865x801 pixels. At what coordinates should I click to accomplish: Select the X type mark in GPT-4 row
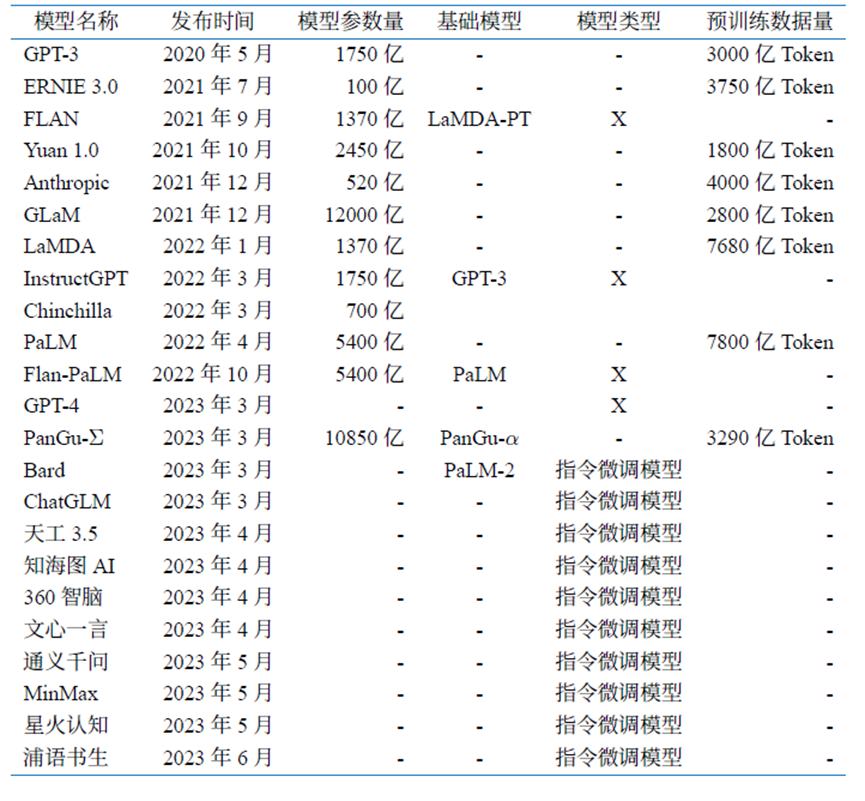[x=618, y=406]
